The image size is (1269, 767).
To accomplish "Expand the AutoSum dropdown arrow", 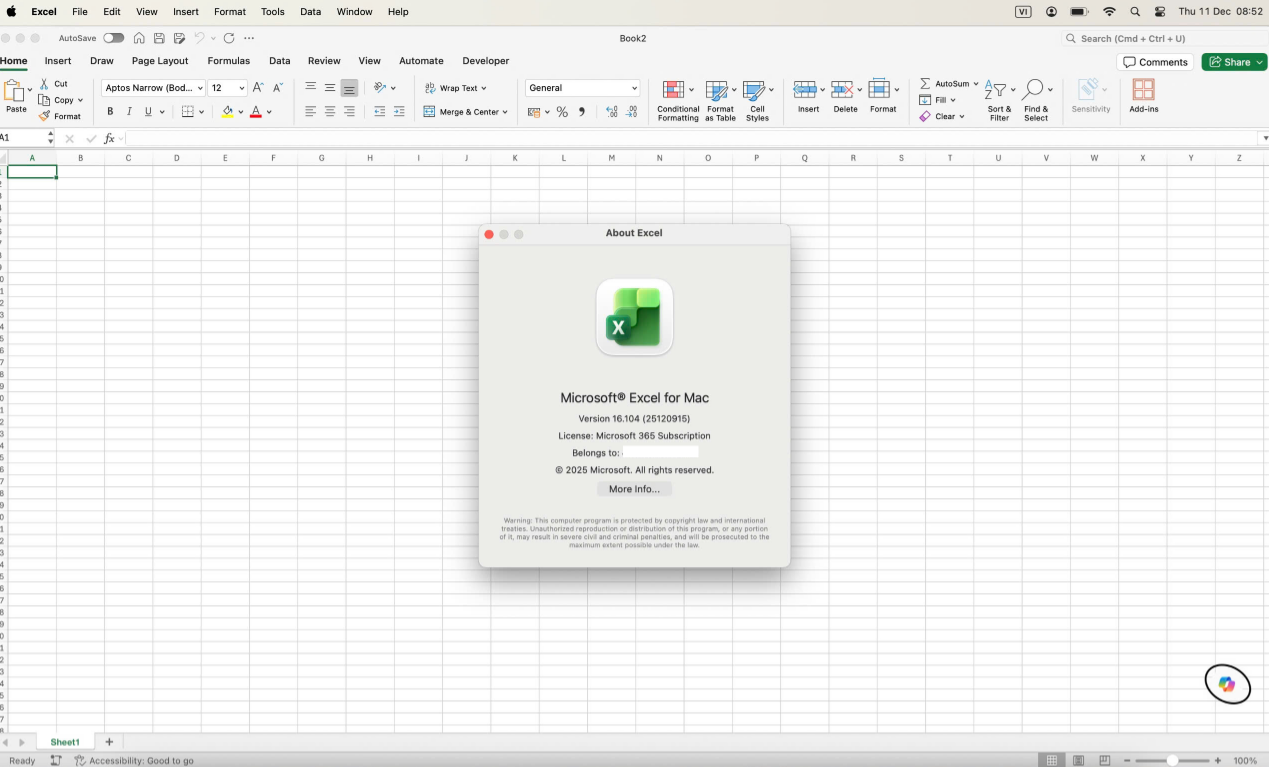I will click(x=975, y=84).
